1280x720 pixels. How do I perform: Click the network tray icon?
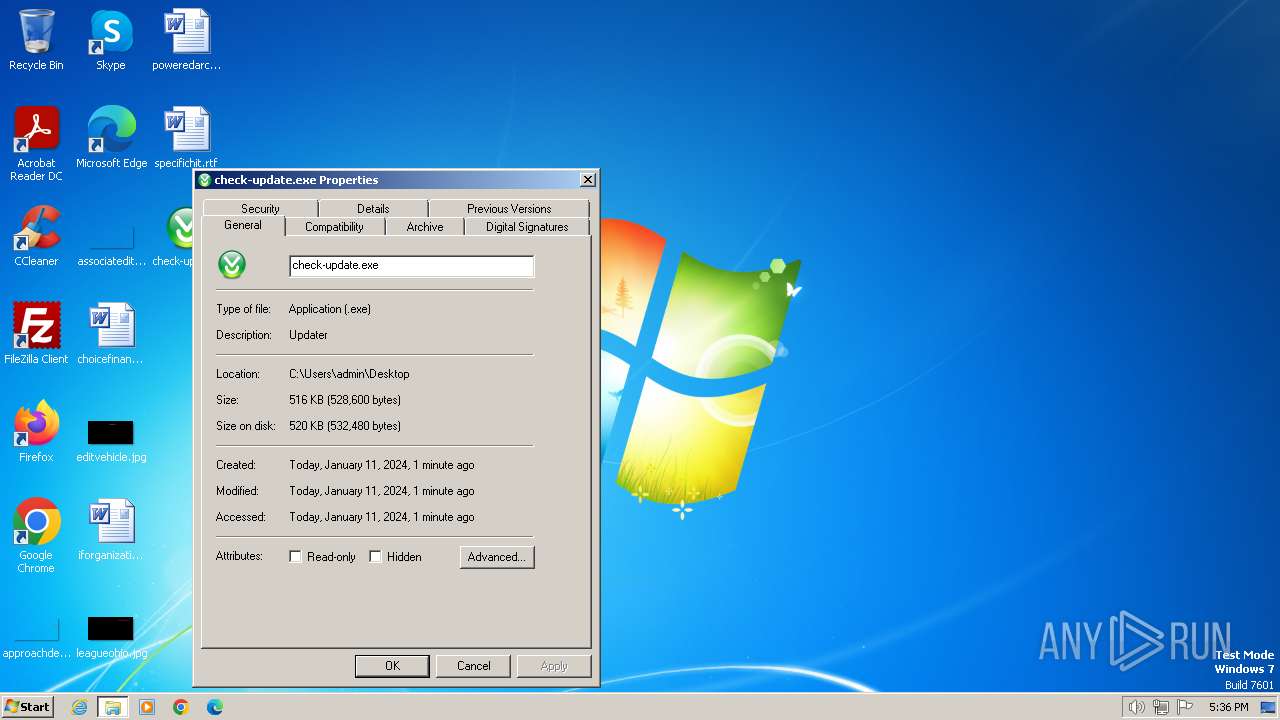(1161, 707)
